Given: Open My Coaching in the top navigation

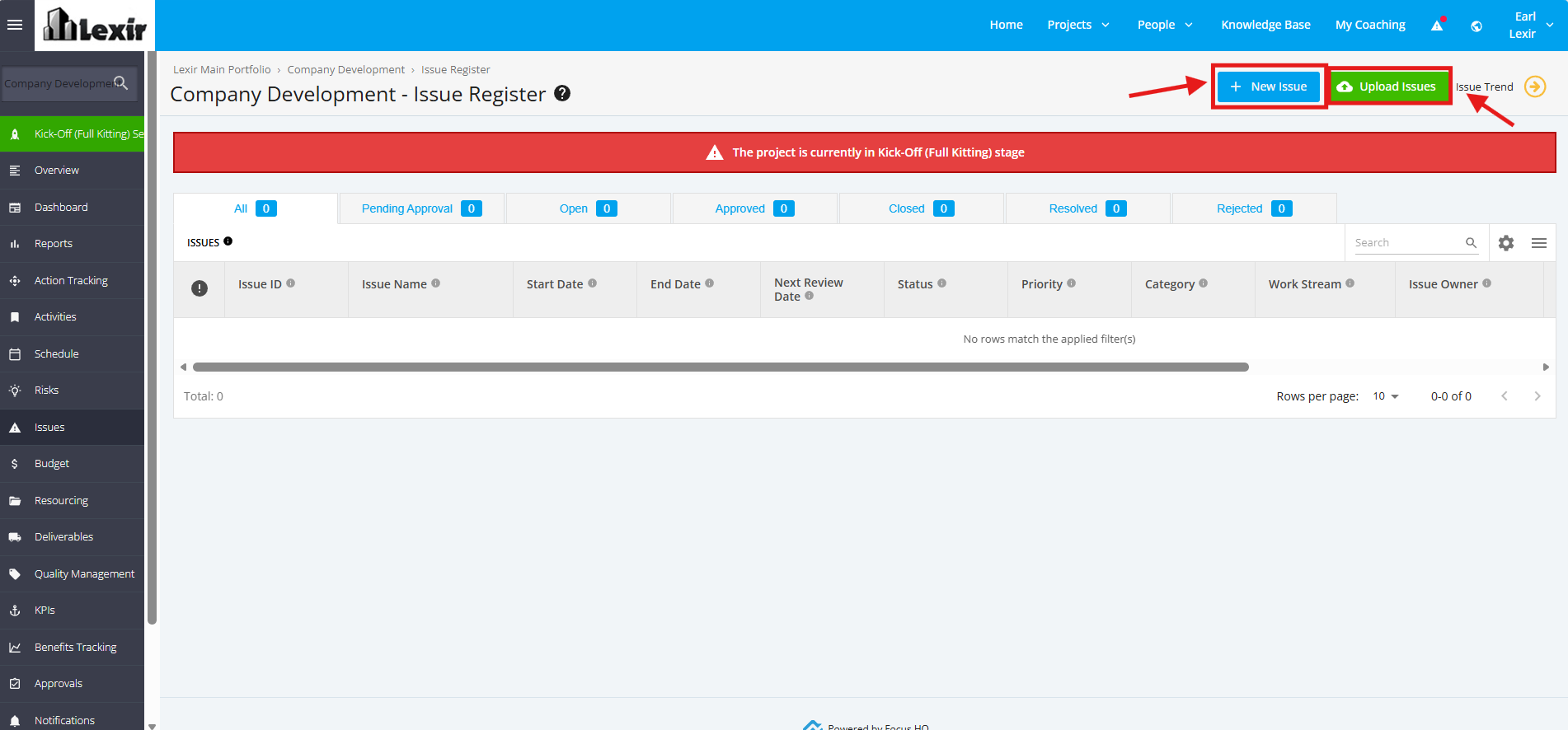Looking at the screenshot, I should point(1370,25).
